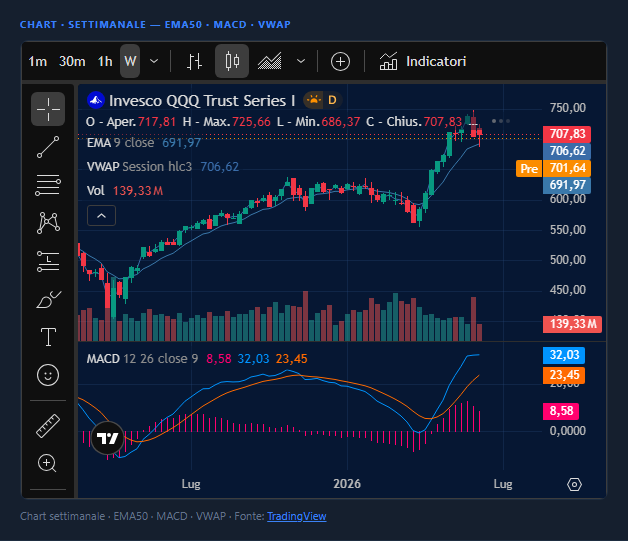Select the brush drawing tool
628x541 pixels.
(48, 300)
